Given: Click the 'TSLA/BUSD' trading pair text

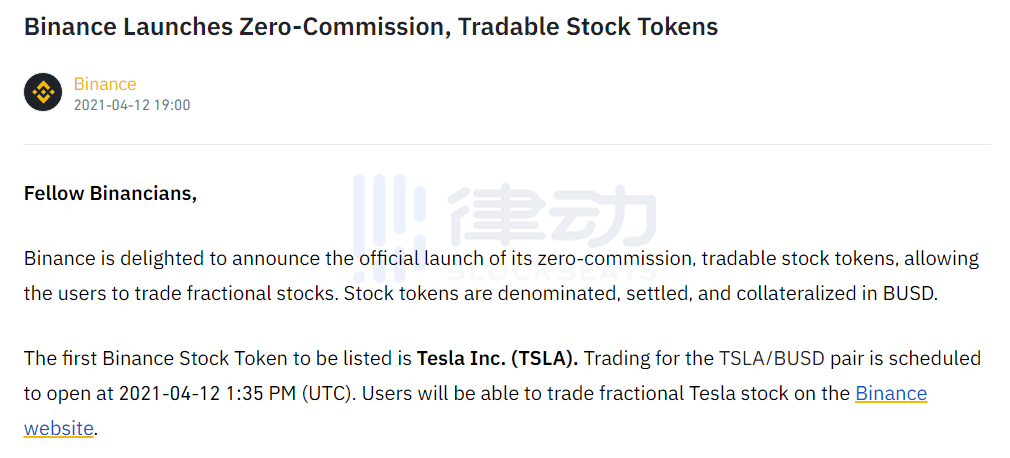Looking at the screenshot, I should (x=770, y=358).
